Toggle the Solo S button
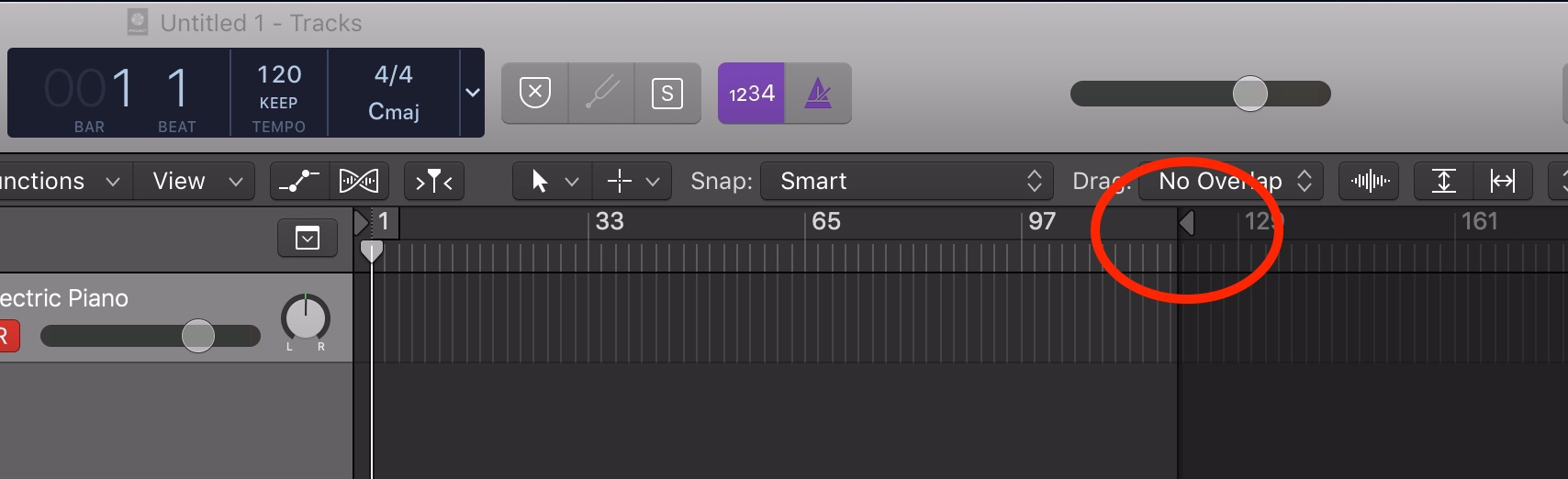Screen dimensions: 1568x479 pos(667,93)
